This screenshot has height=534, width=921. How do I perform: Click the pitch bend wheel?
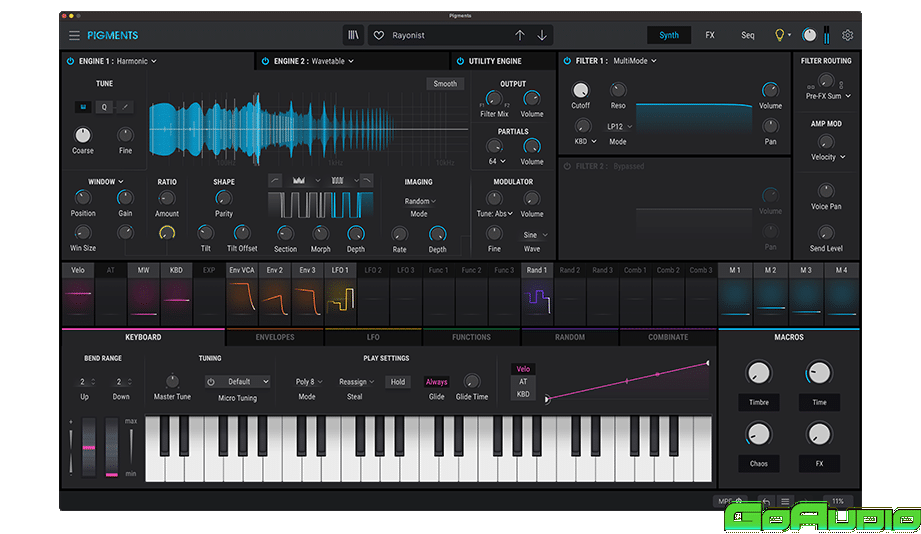click(89, 447)
